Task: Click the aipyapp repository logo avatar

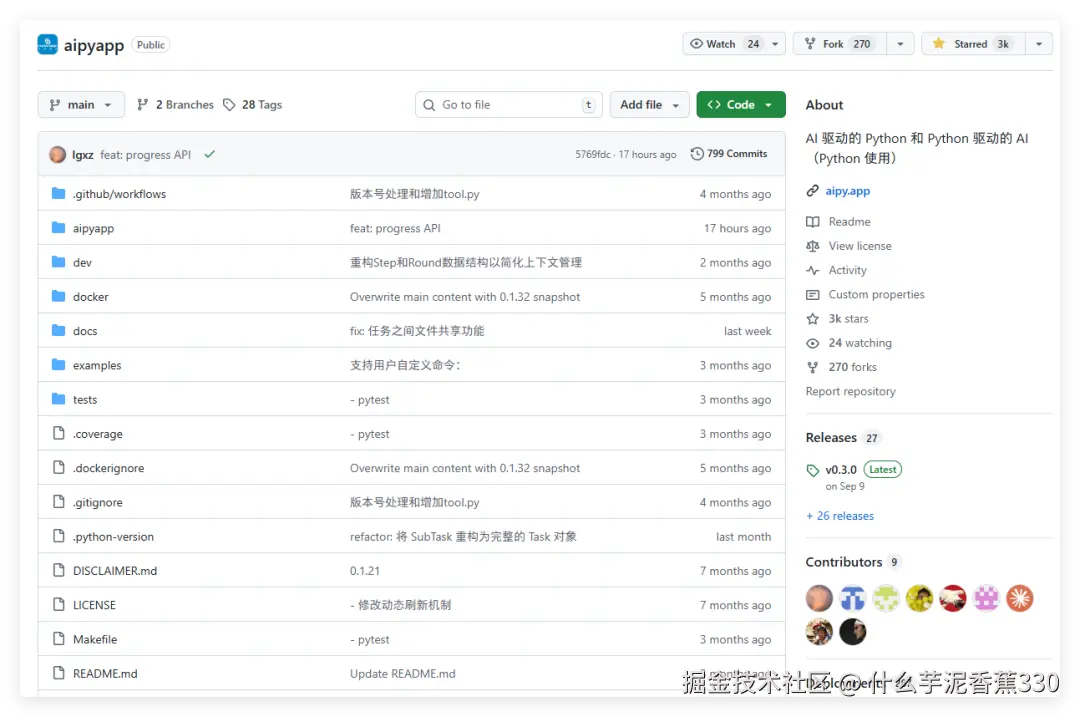Action: click(48, 45)
